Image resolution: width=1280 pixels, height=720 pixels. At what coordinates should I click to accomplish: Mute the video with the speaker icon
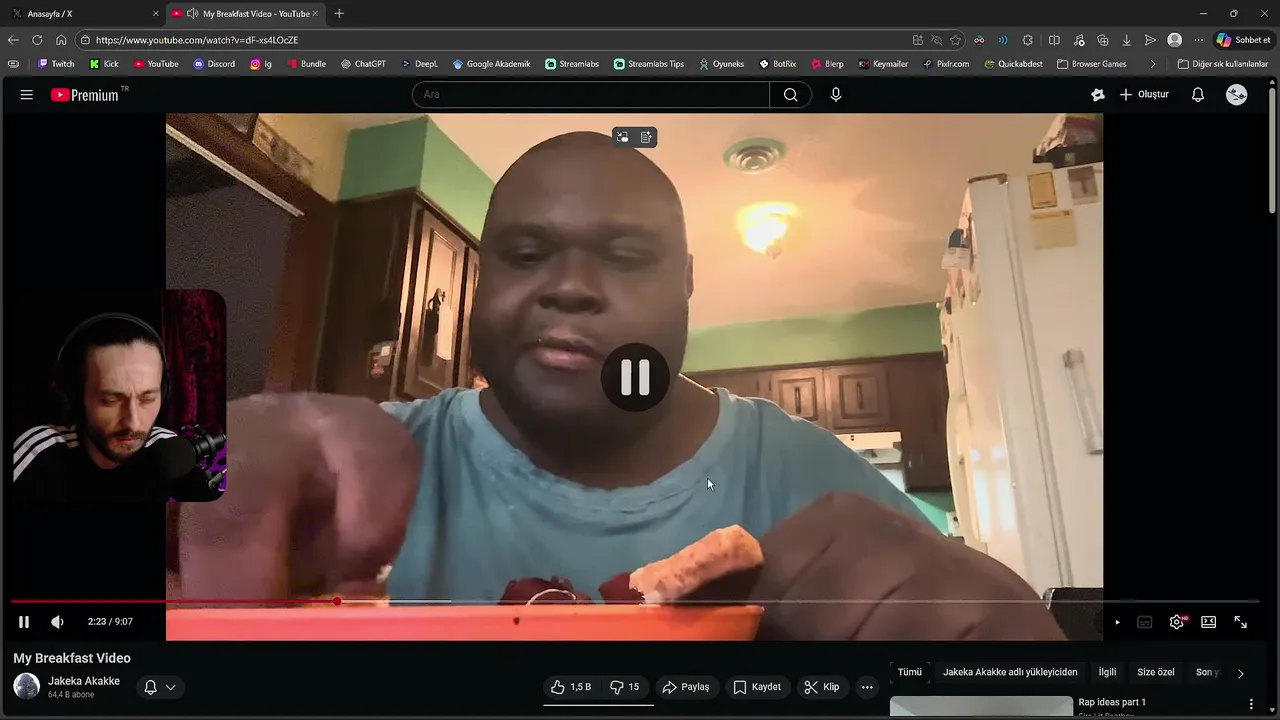pyautogui.click(x=57, y=622)
